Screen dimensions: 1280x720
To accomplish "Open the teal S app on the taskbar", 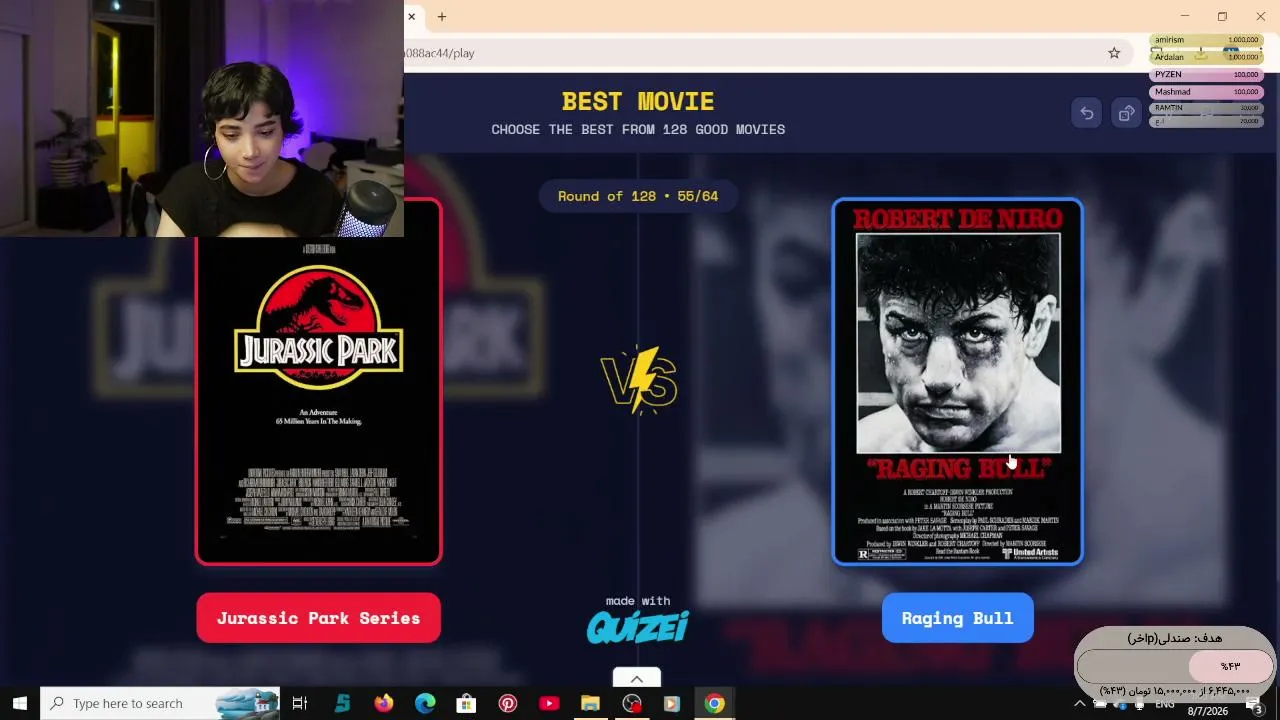I will tap(342, 703).
